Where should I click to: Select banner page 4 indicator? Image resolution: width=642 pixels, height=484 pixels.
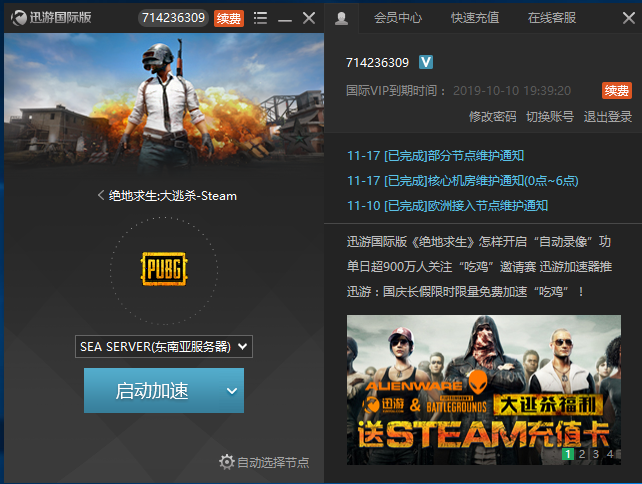610,454
